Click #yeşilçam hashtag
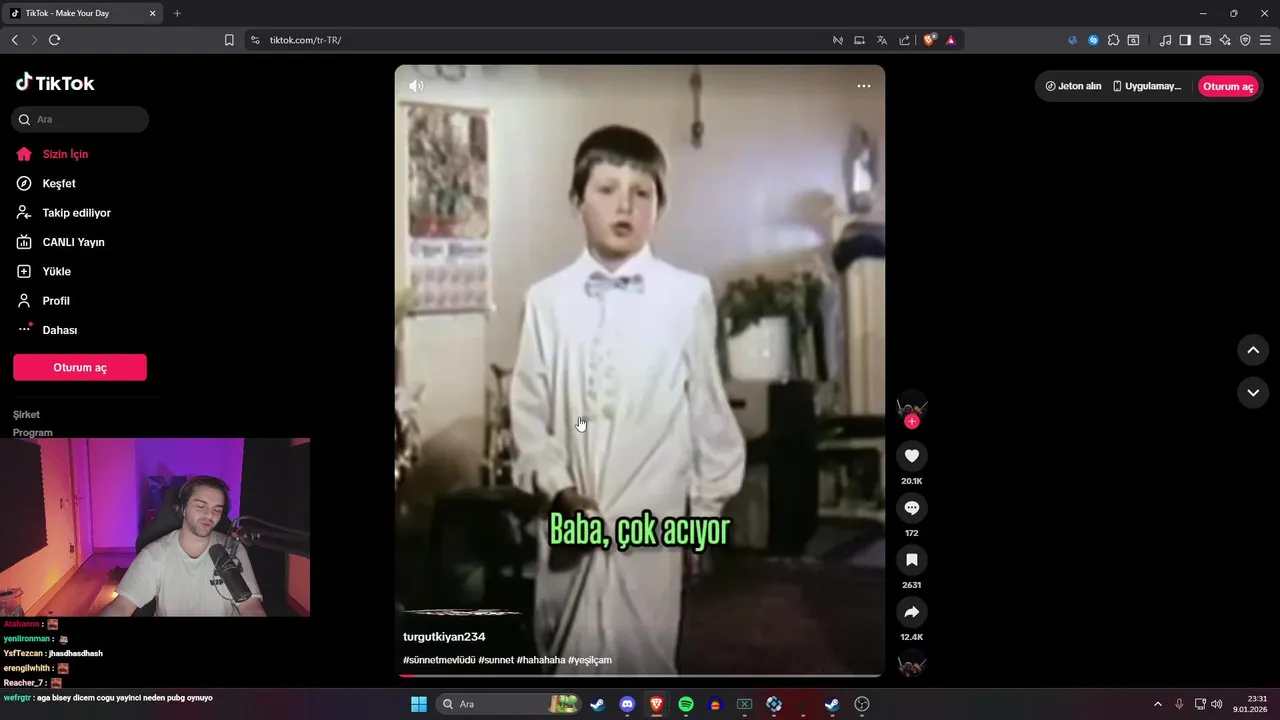 pos(590,660)
